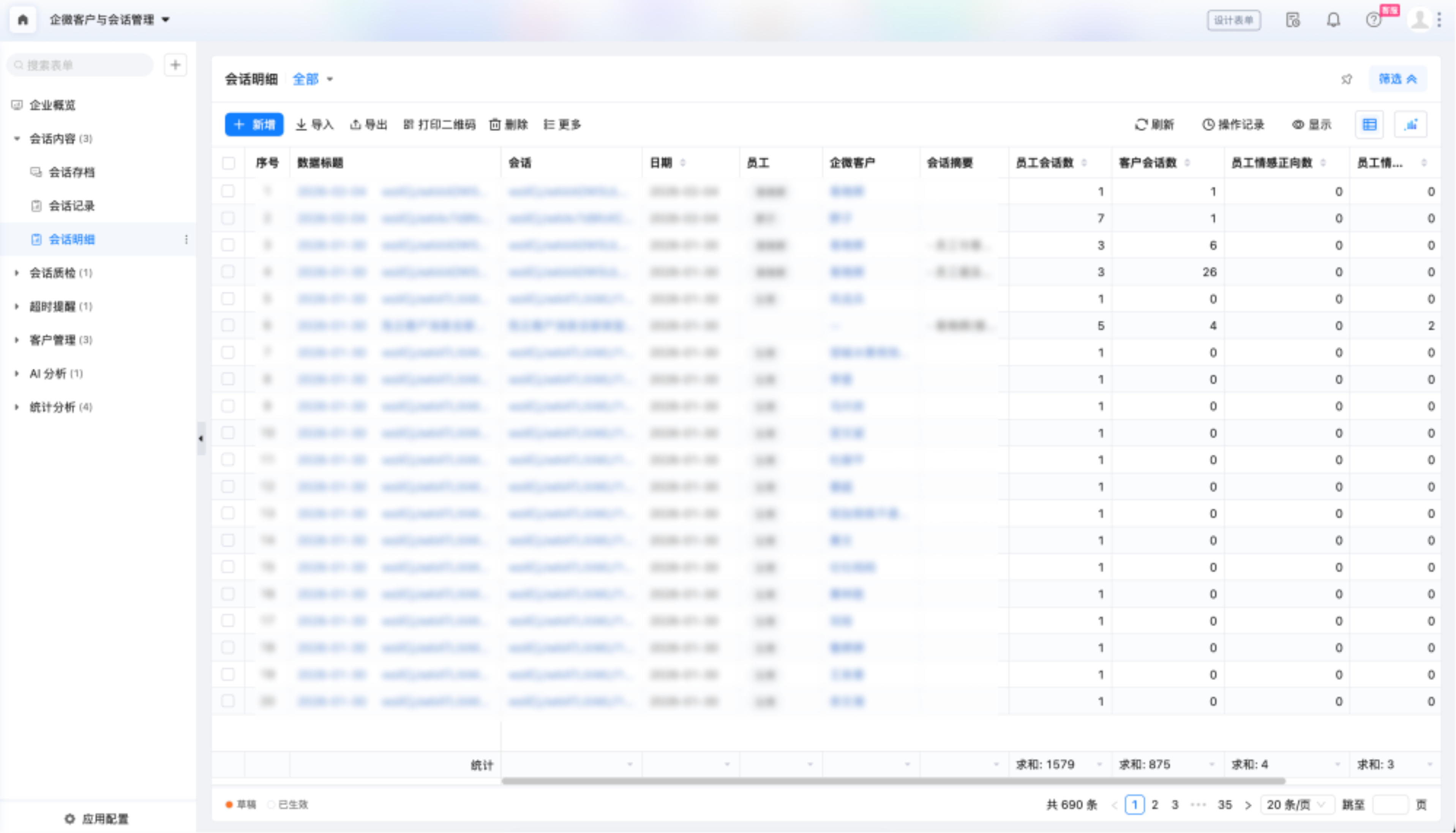This screenshot has width=1456, height=833.
Task: Click the 新增 button
Action: click(x=254, y=125)
